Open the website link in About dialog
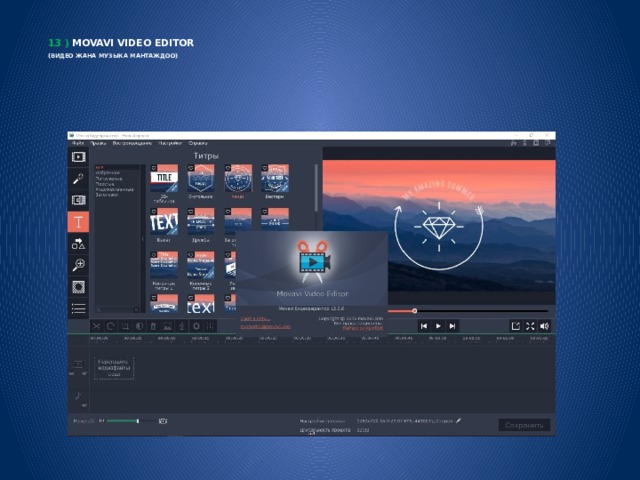640x480 pixels. click(x=255, y=319)
